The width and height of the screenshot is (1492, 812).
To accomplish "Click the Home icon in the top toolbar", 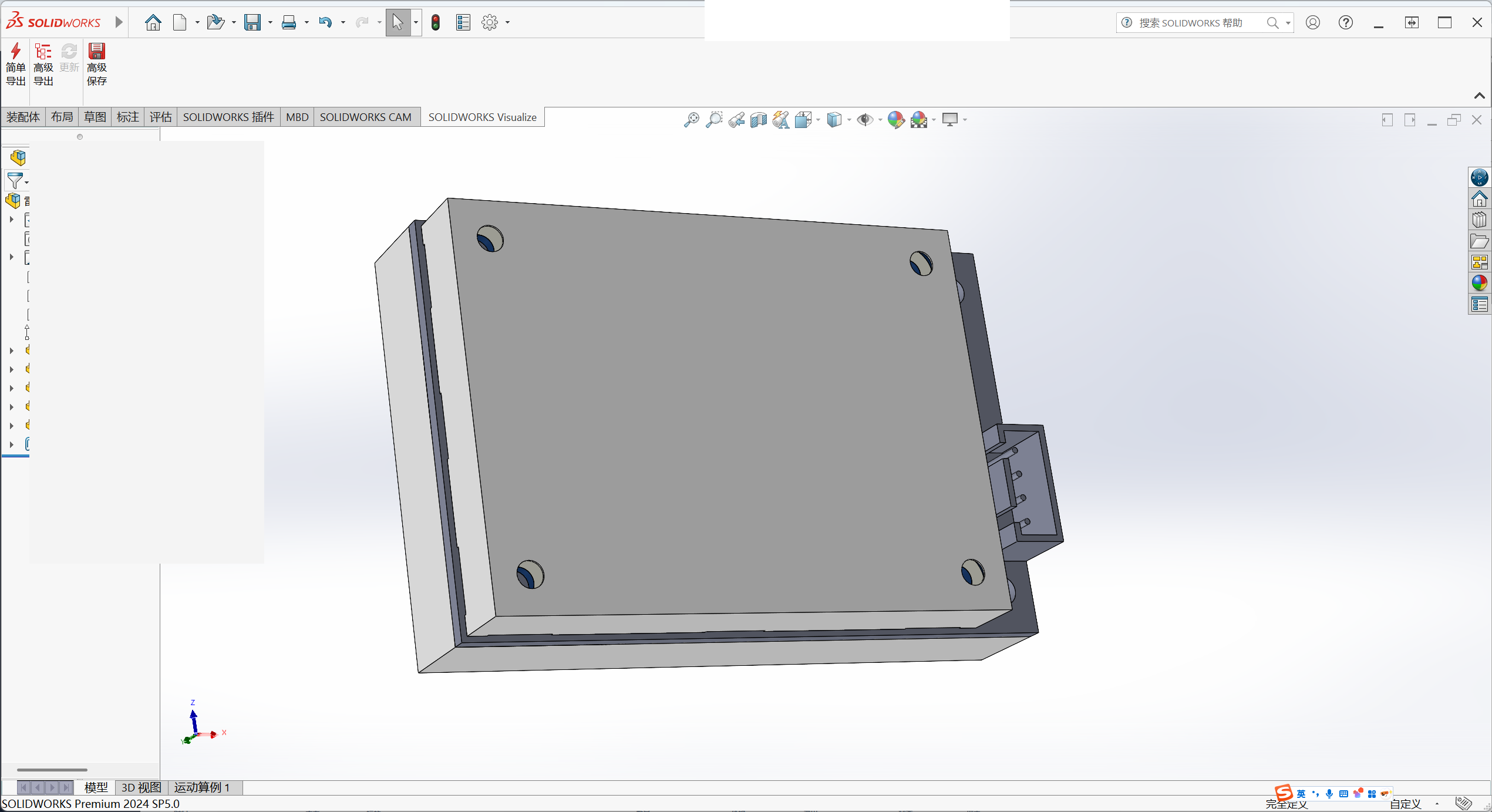I will (153, 22).
